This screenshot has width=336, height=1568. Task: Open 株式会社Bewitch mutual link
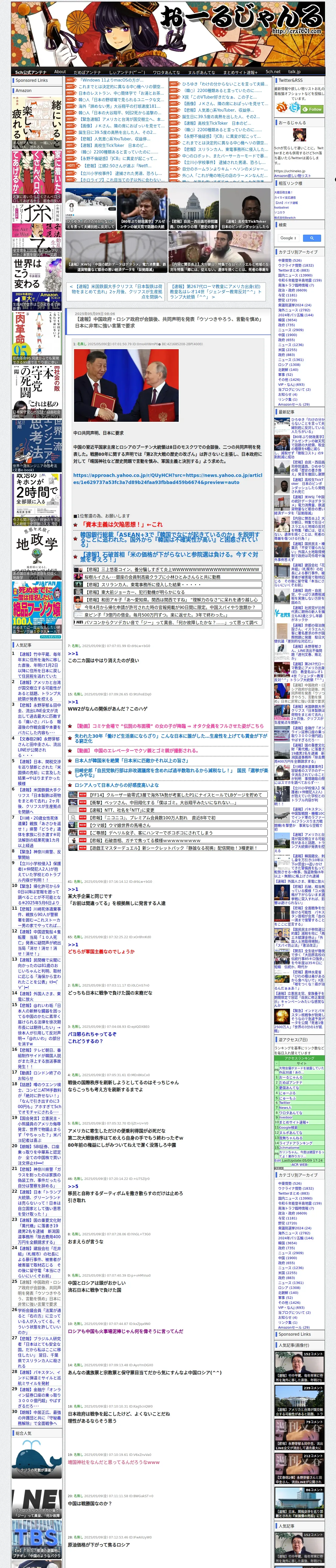285,217
